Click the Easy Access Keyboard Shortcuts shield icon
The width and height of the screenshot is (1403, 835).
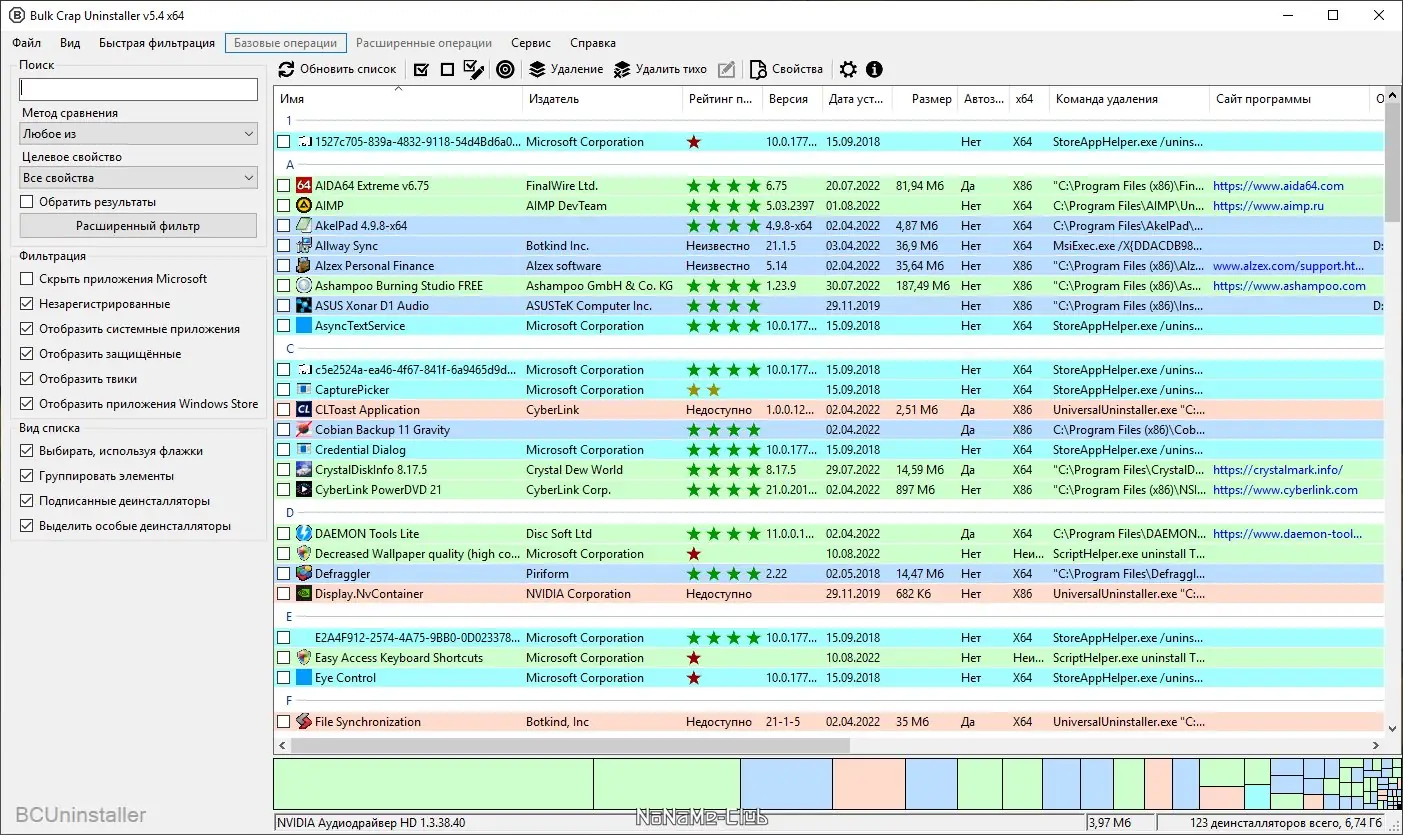click(x=304, y=658)
